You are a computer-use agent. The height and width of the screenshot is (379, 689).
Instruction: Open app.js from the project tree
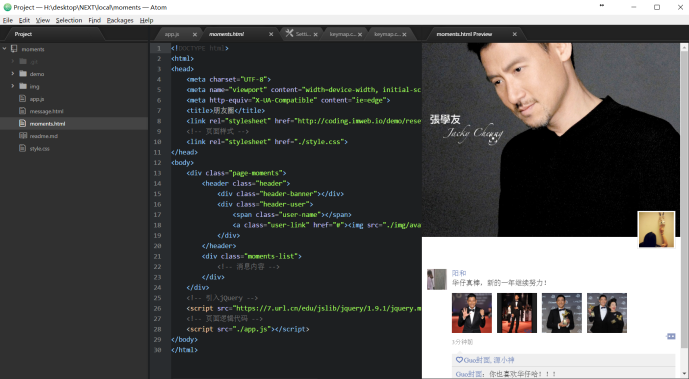[37, 99]
